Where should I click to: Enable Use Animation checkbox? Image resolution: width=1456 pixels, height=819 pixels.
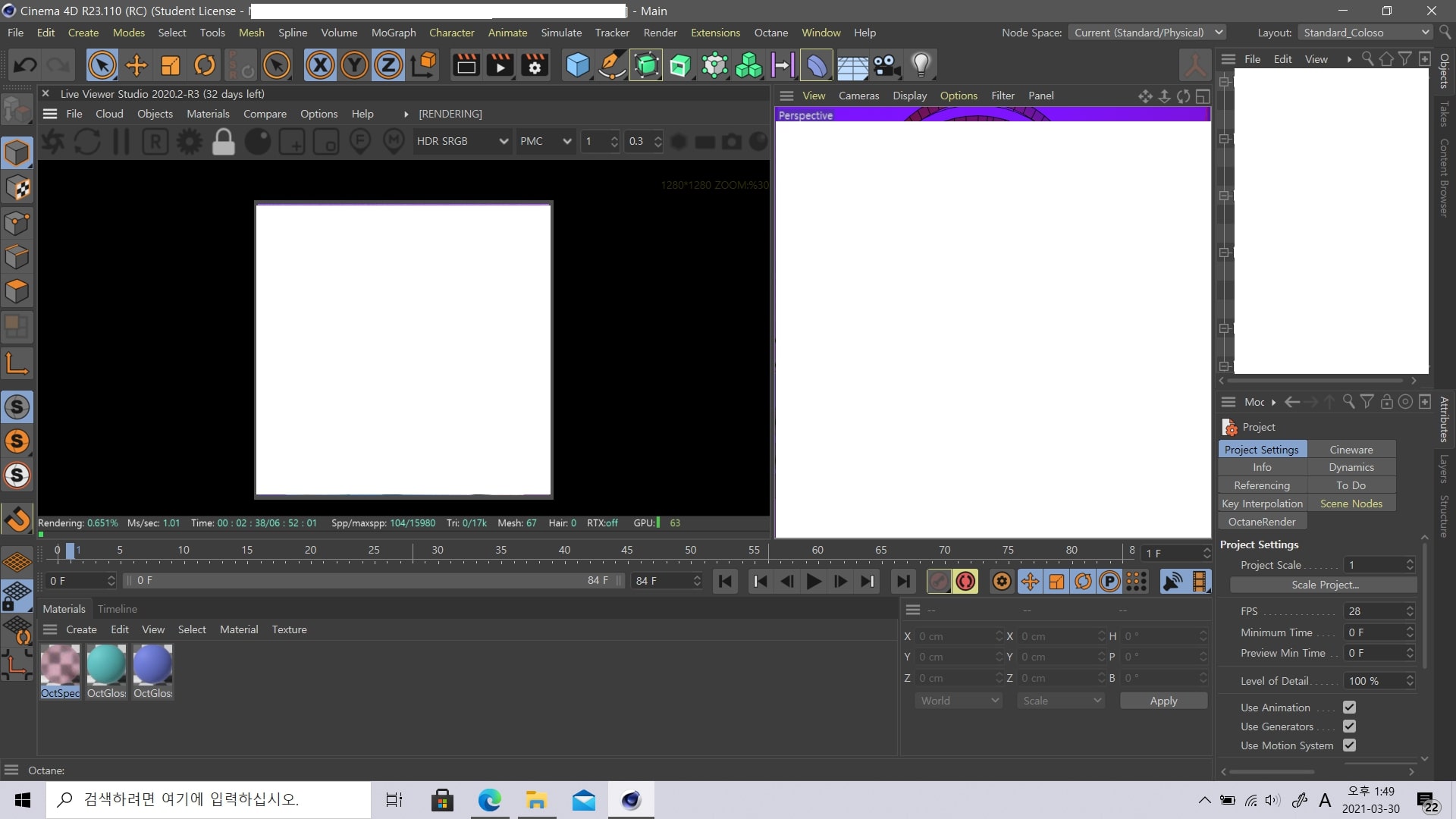coord(1350,707)
